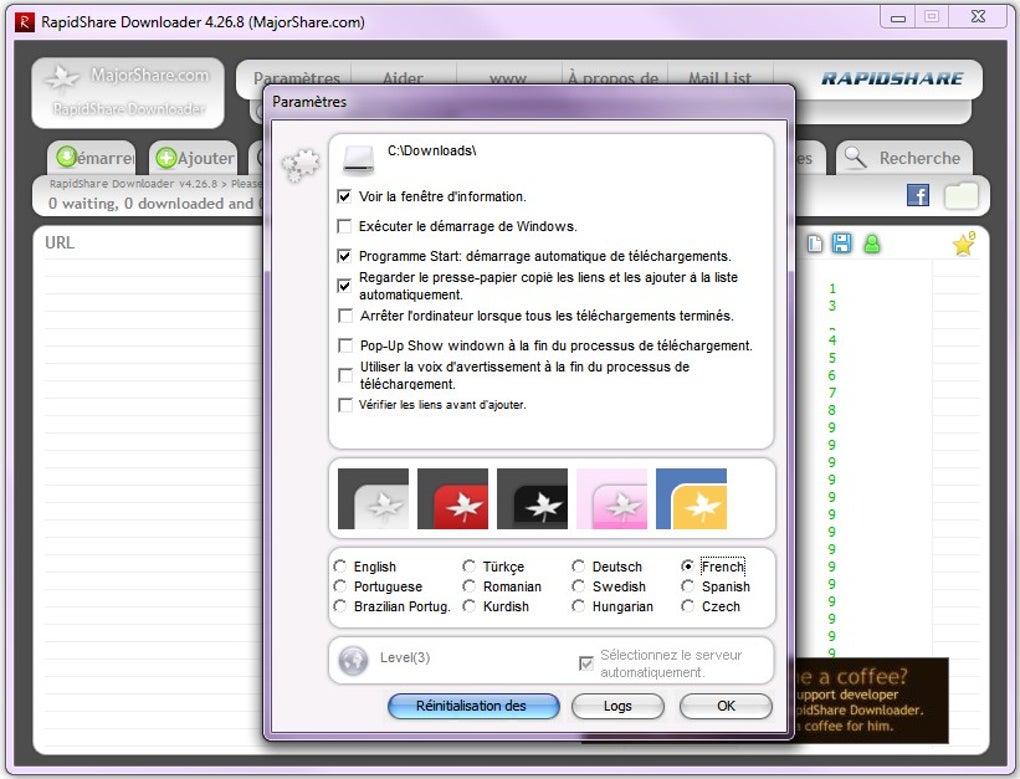Screen dimensions: 1020x779
Task: Uncheck Voir la fenêtre d'information
Action: coord(344,196)
